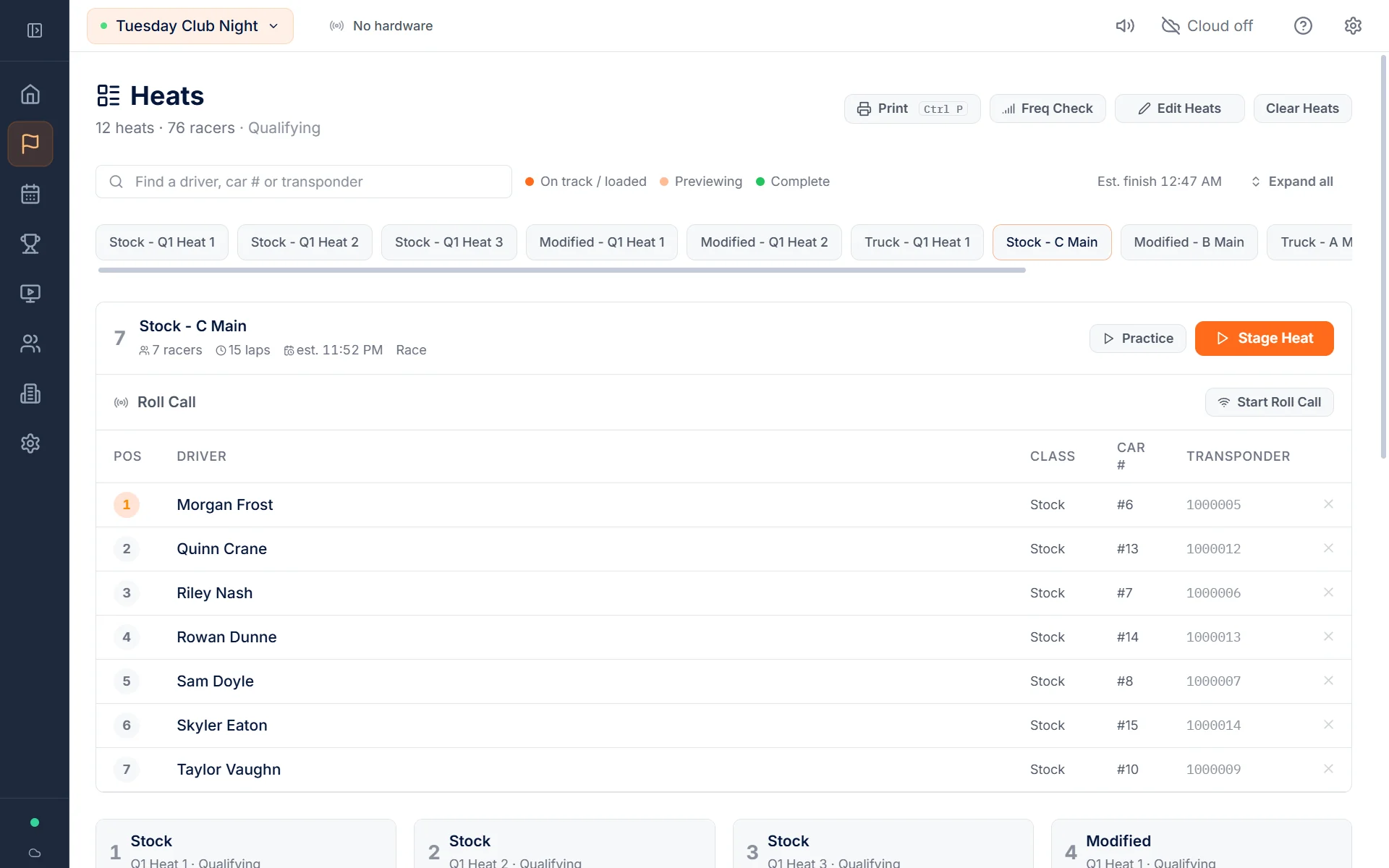Open the reports document sidebar icon
1389x868 pixels.
pos(30,393)
